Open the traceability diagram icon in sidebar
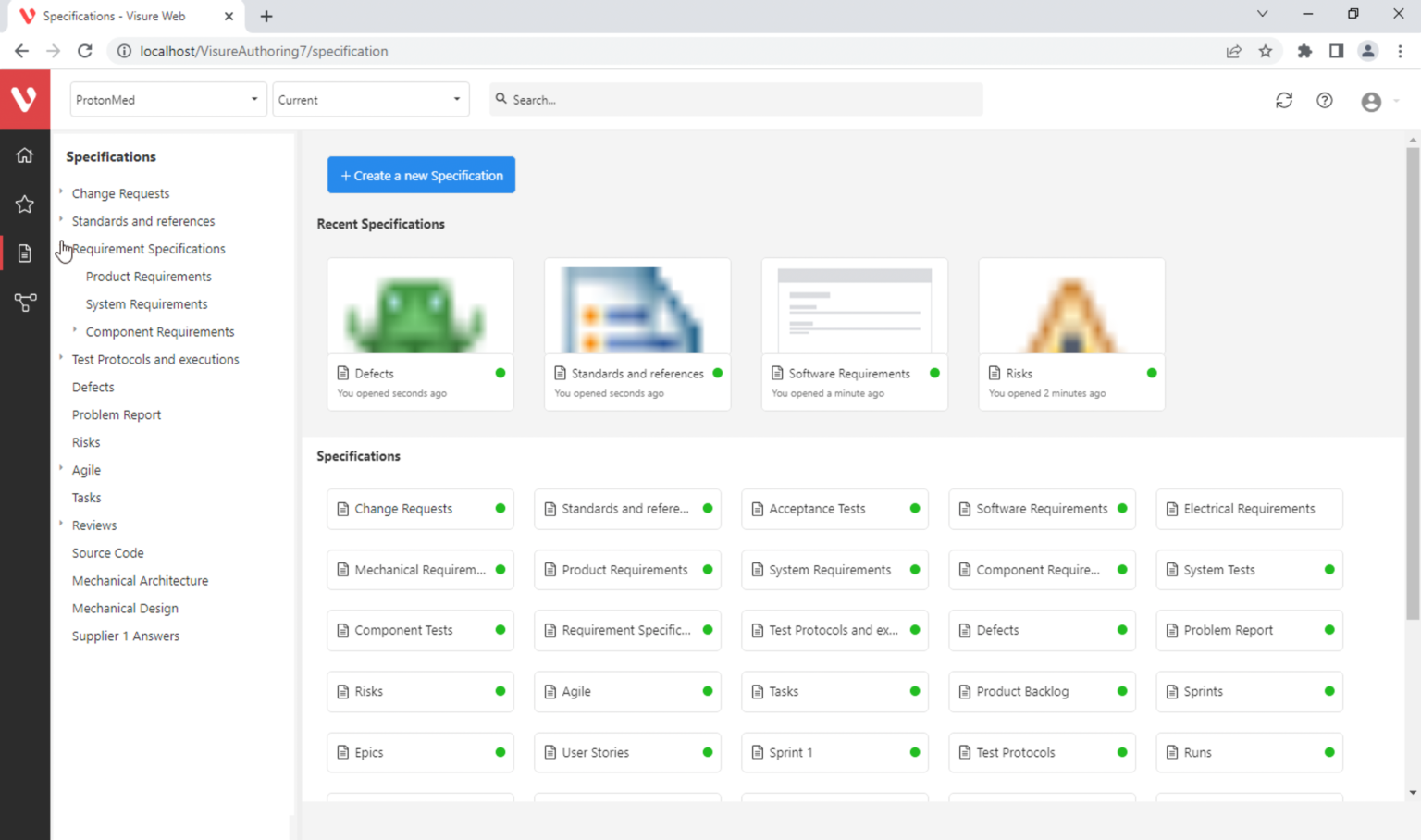 [25, 303]
